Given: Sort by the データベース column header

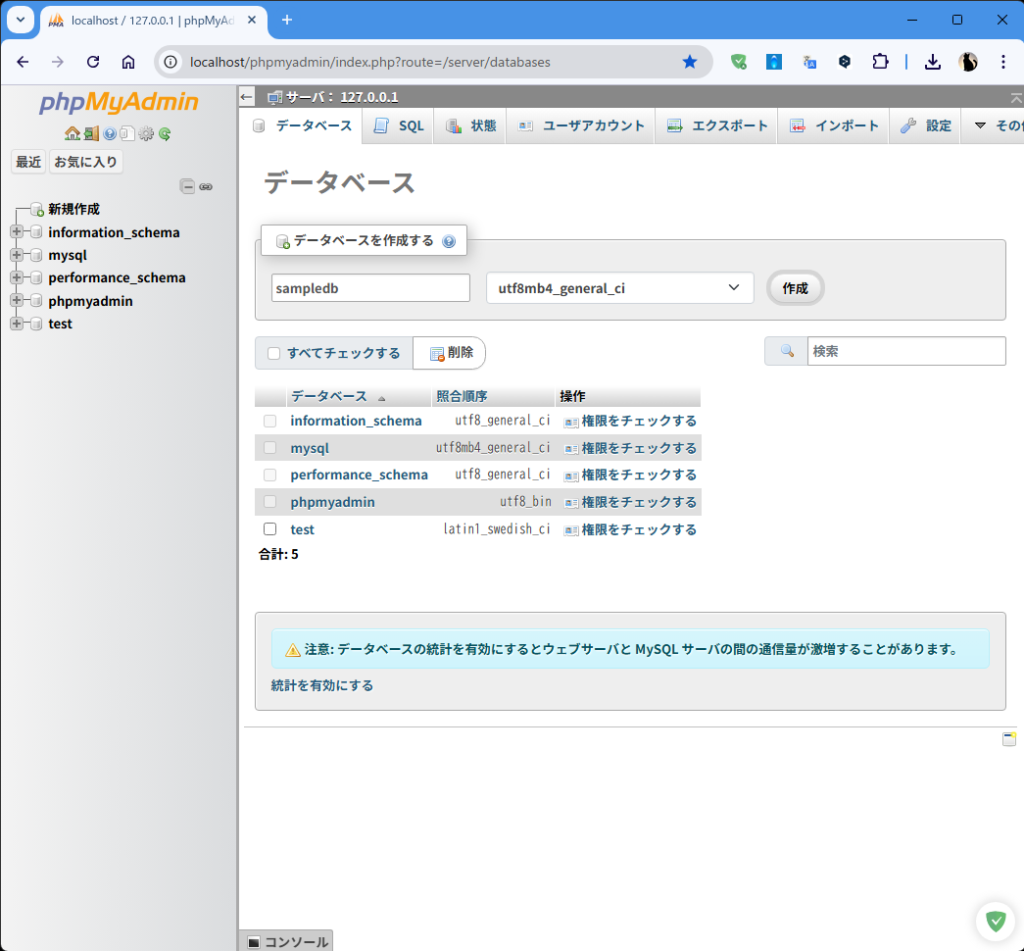Looking at the screenshot, I should click(x=329, y=396).
